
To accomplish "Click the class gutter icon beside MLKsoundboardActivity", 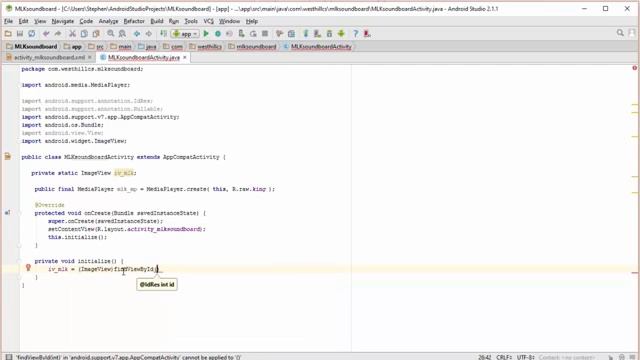I will [x=8, y=156].
